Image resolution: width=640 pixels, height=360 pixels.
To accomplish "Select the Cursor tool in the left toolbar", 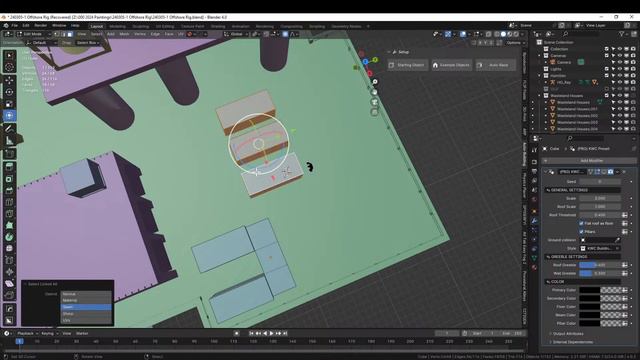I will click(9, 67).
